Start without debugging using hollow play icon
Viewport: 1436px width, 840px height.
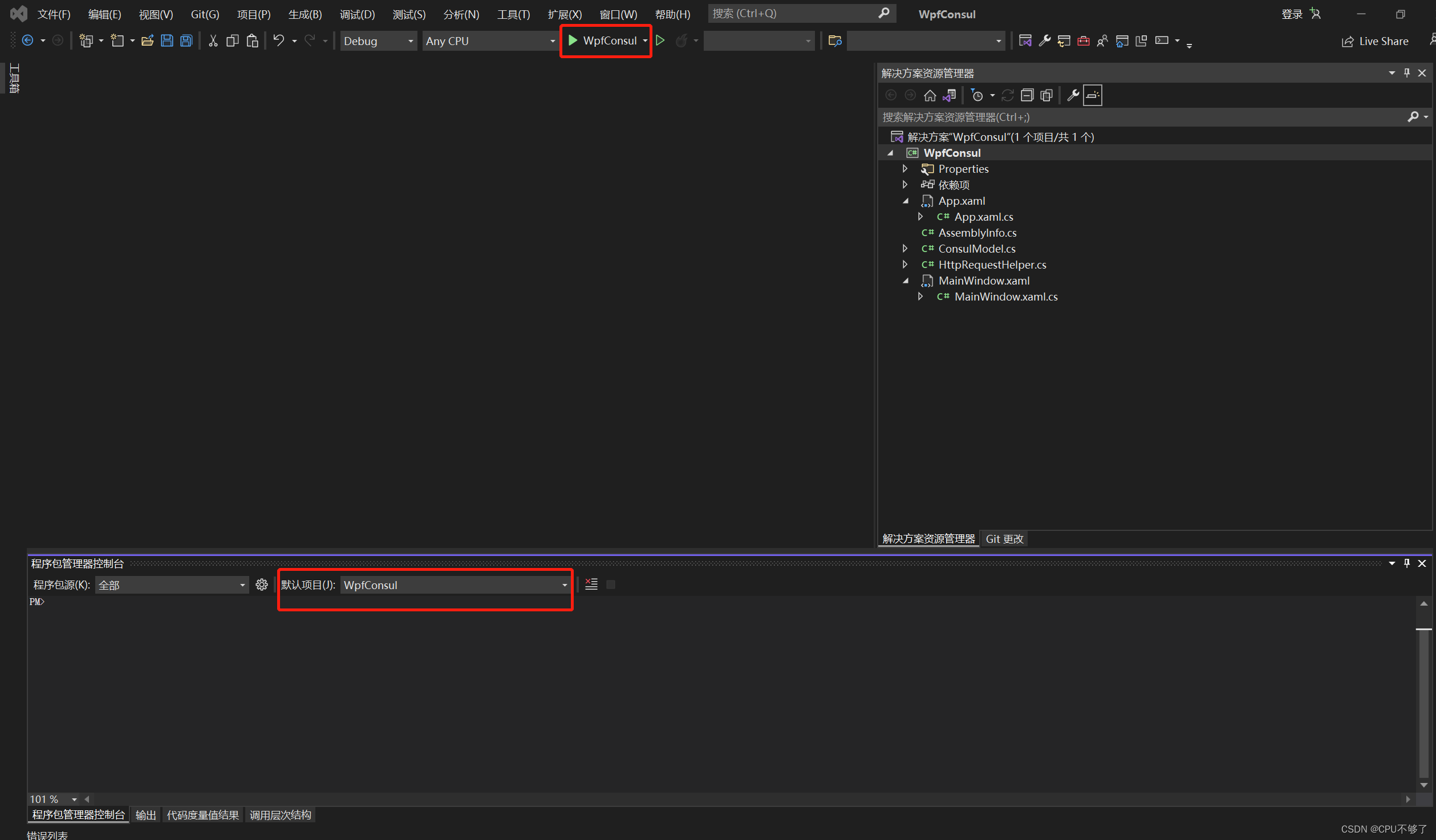tap(660, 40)
